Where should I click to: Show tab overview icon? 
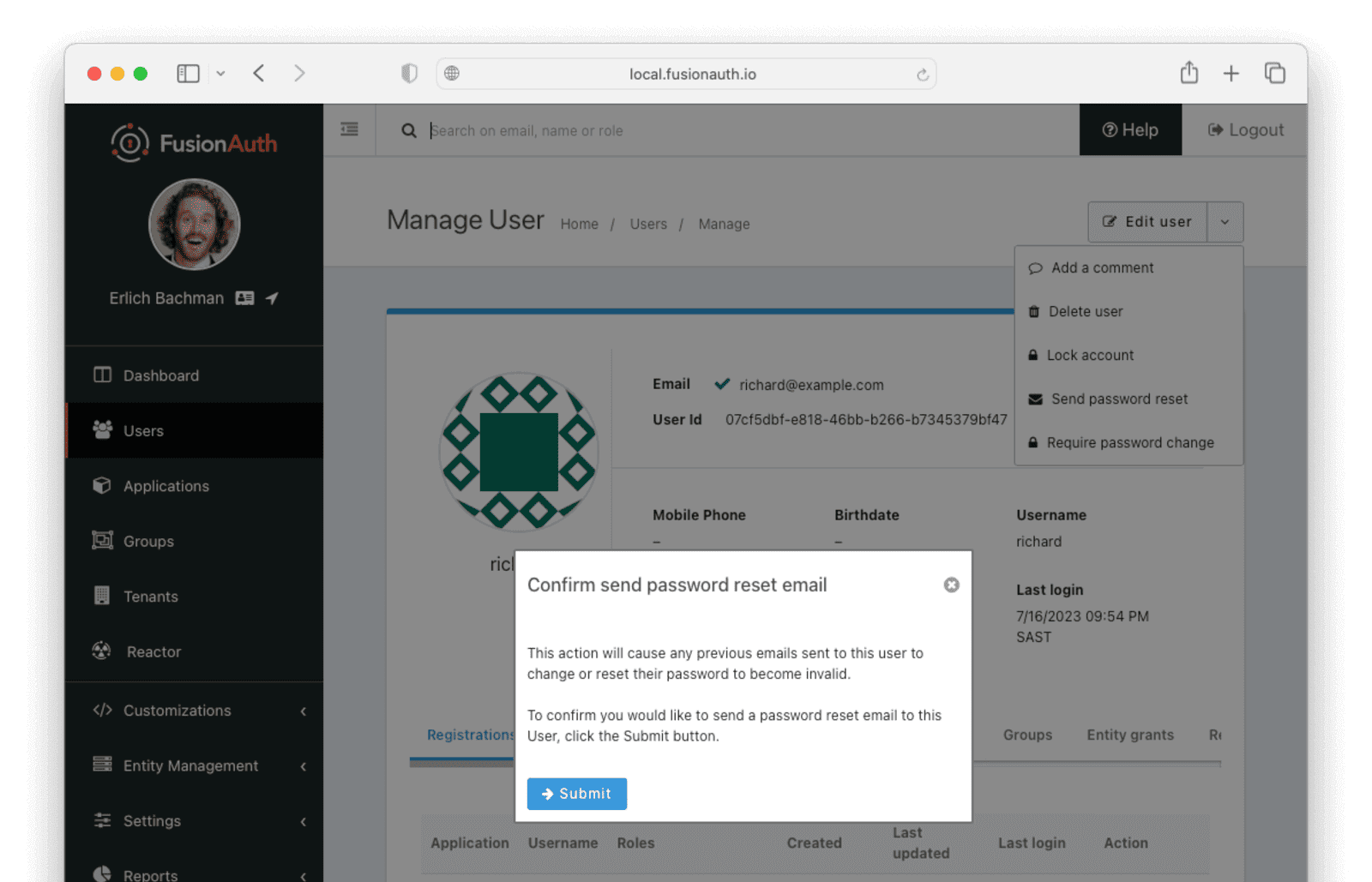[x=1274, y=74]
